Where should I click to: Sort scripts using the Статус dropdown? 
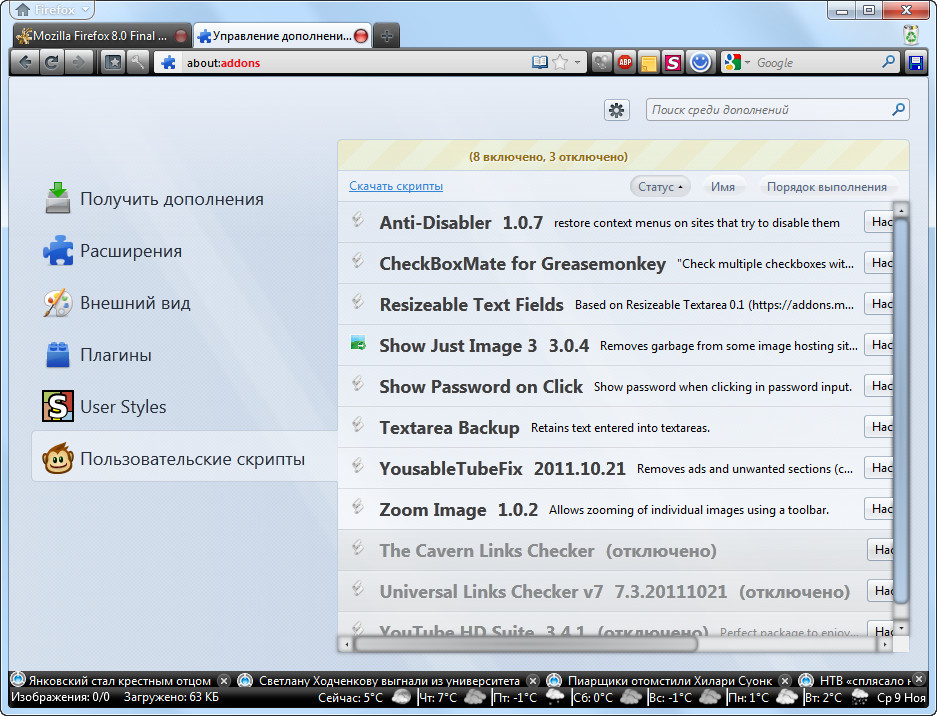coord(659,186)
